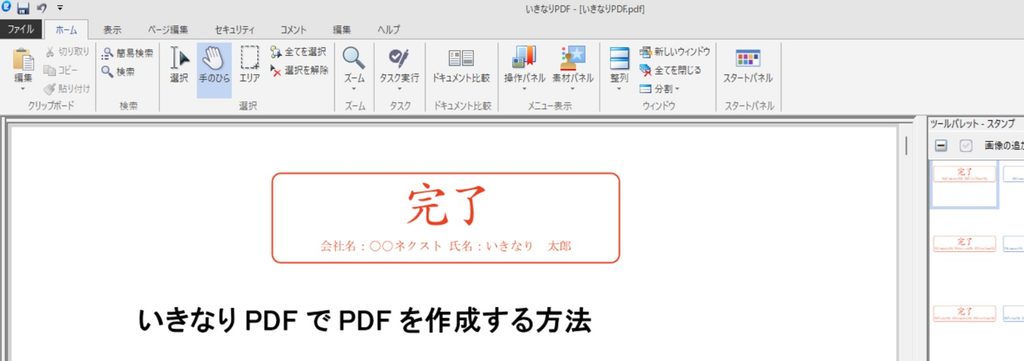Image resolution: width=1024 pixels, height=361 pixels.
Task: Expand the 整列 dropdown arrow
Action: click(619, 89)
